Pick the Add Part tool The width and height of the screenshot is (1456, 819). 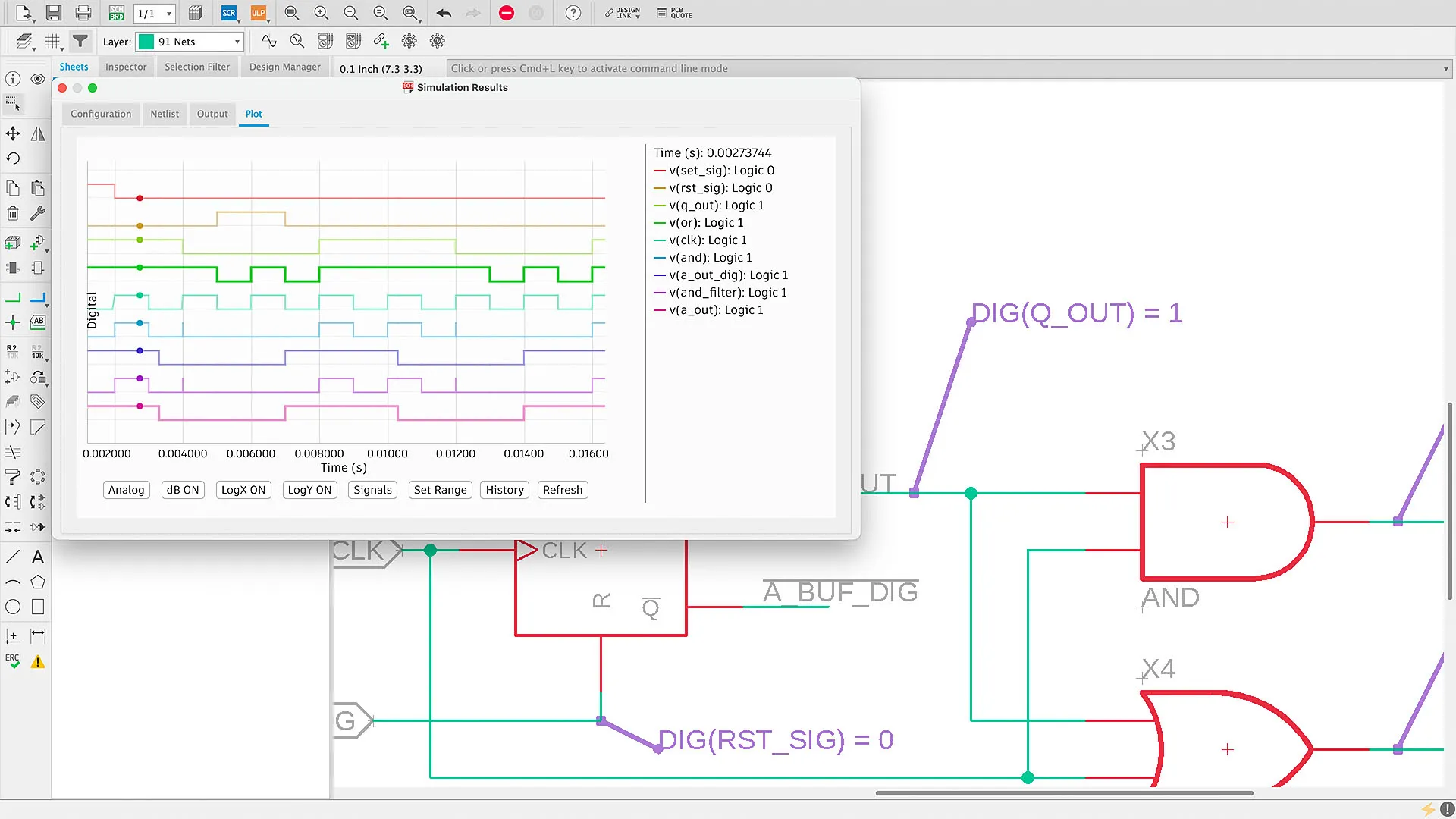[12, 243]
